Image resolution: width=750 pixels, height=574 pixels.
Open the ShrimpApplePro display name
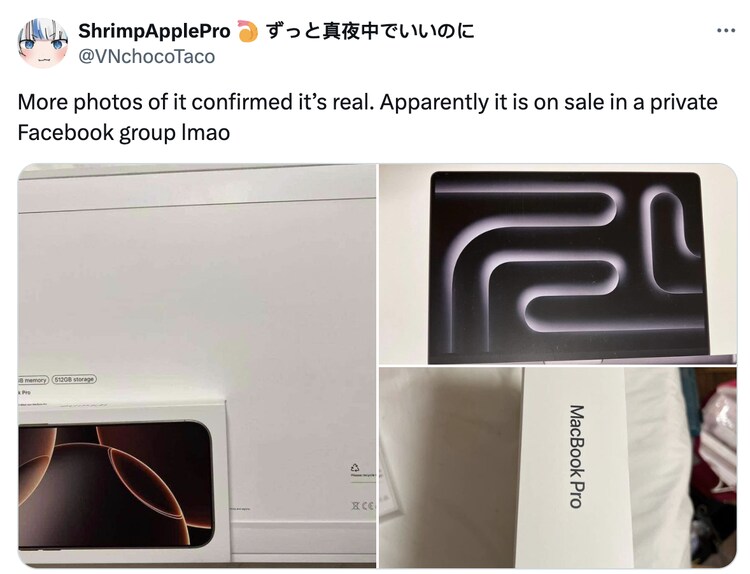point(154,31)
